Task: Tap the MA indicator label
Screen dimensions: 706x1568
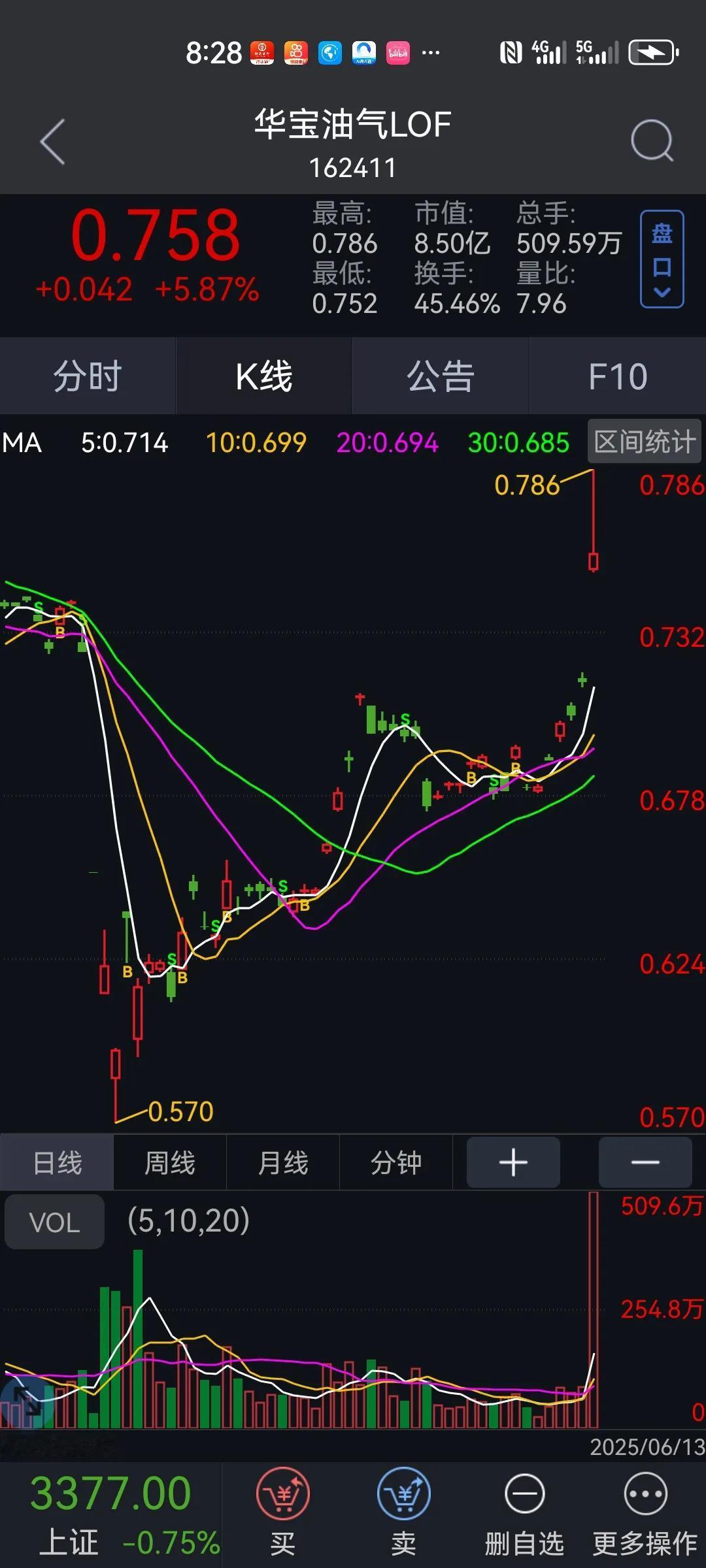Action: pos(22,443)
